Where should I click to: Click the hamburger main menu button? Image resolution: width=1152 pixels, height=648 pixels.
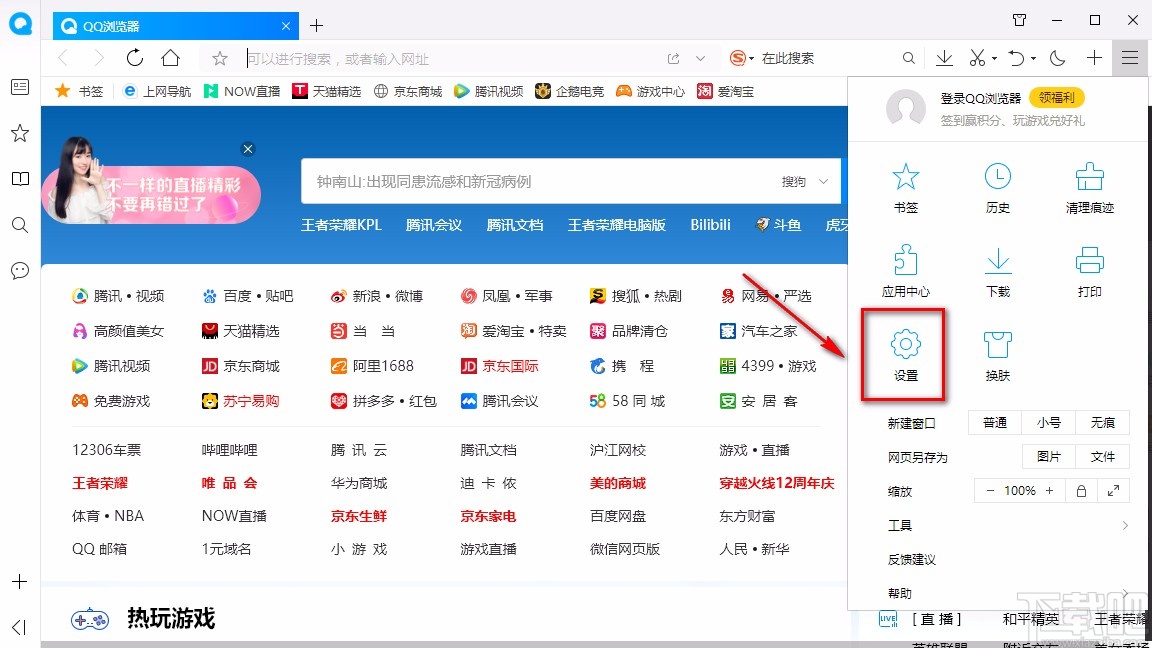click(x=1129, y=58)
